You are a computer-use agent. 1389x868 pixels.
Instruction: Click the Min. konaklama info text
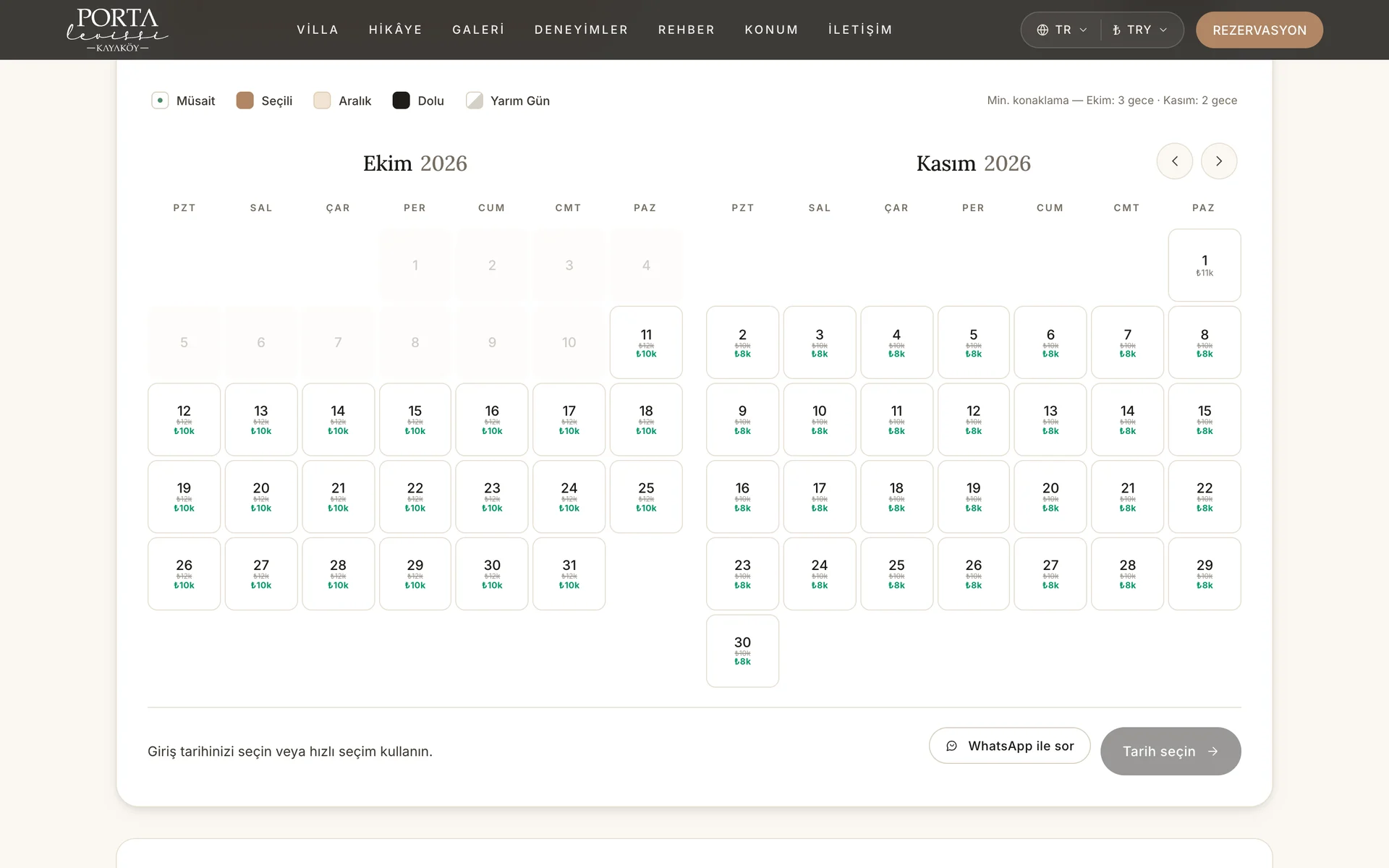pyautogui.click(x=1112, y=101)
